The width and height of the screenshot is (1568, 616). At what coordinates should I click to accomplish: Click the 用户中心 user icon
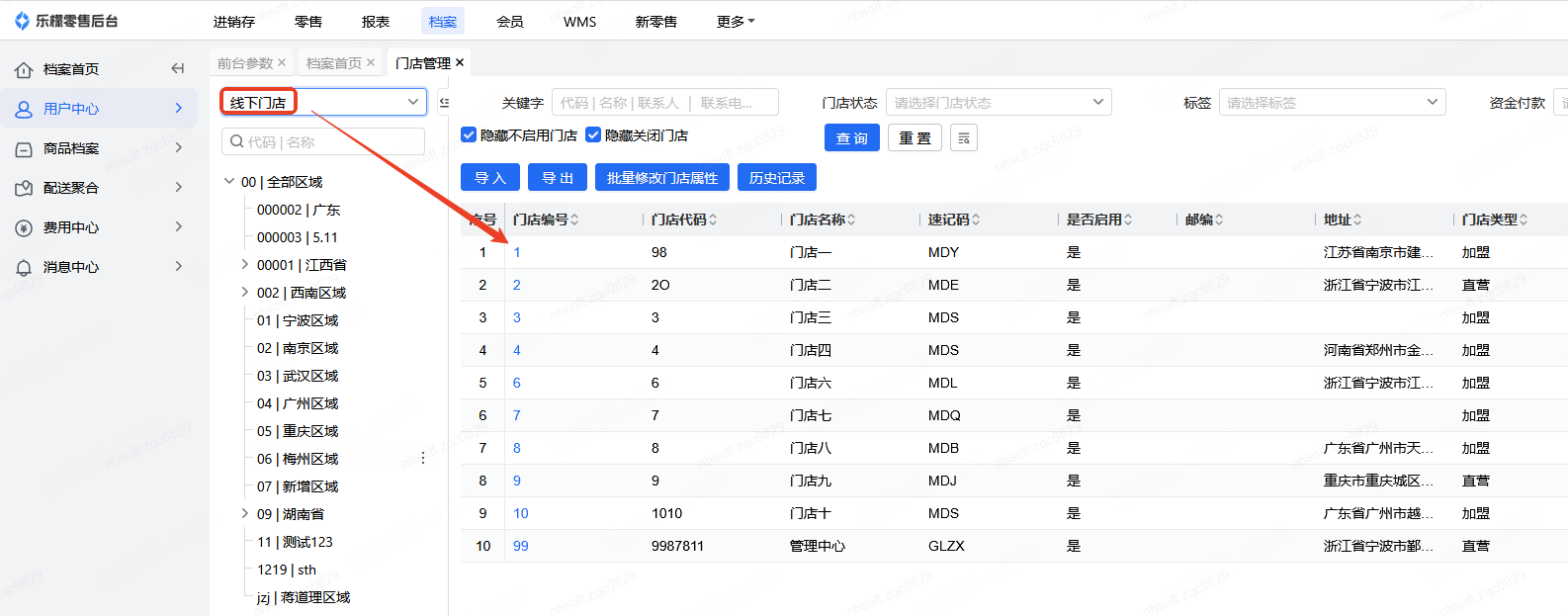pyautogui.click(x=24, y=109)
